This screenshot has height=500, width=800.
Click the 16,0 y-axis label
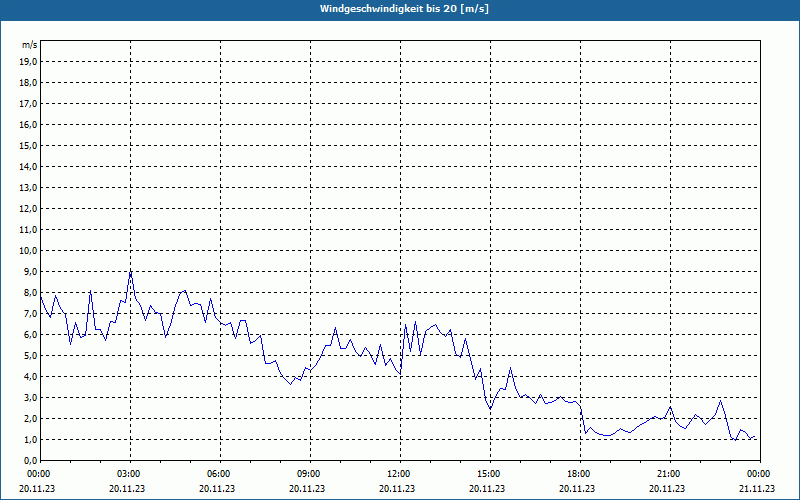(x=28, y=124)
